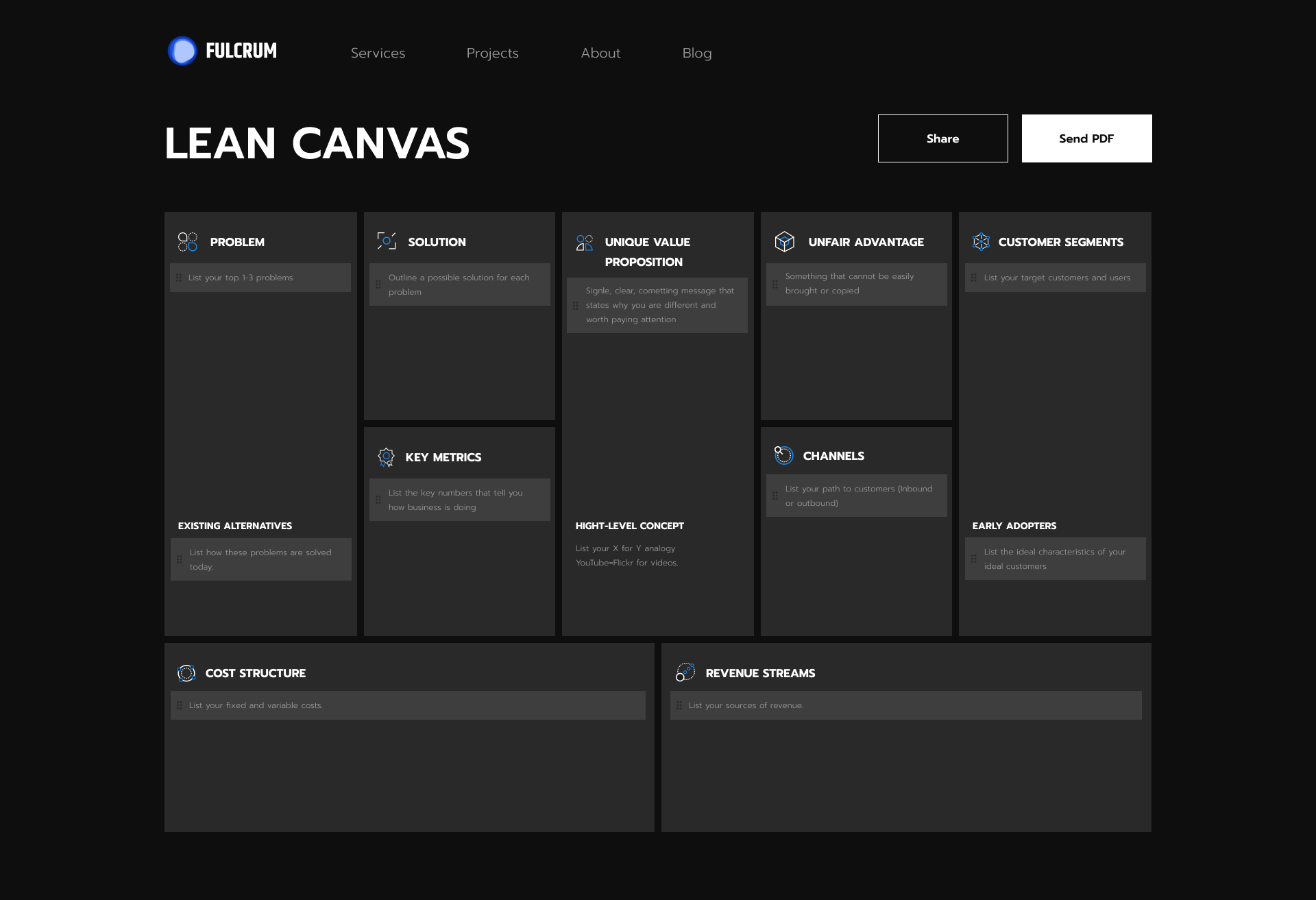The image size is (1316, 900).
Task: Click the Fulcrum logo link
Action: 225,52
